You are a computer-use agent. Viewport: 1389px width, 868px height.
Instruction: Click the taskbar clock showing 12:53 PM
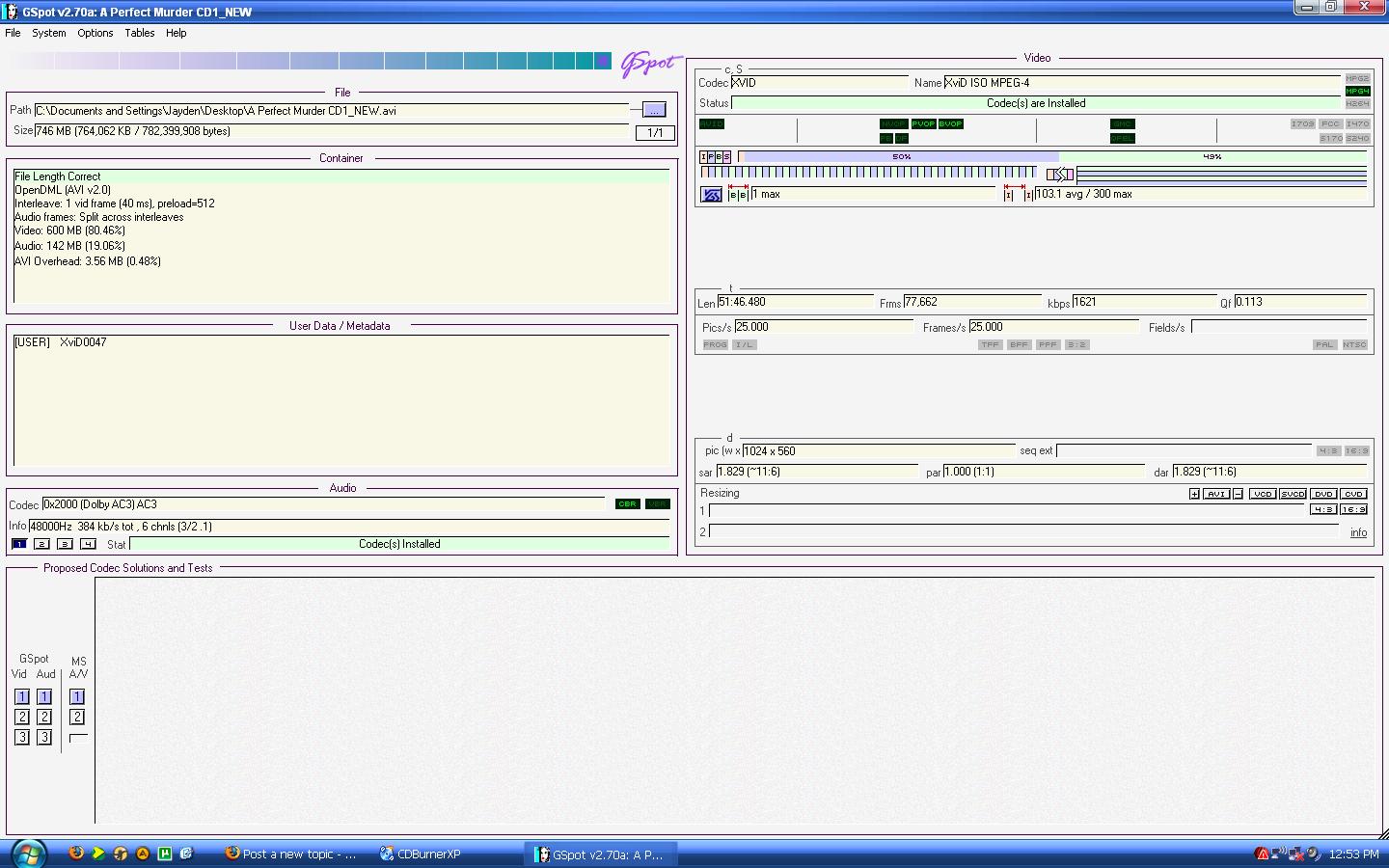click(x=1353, y=854)
